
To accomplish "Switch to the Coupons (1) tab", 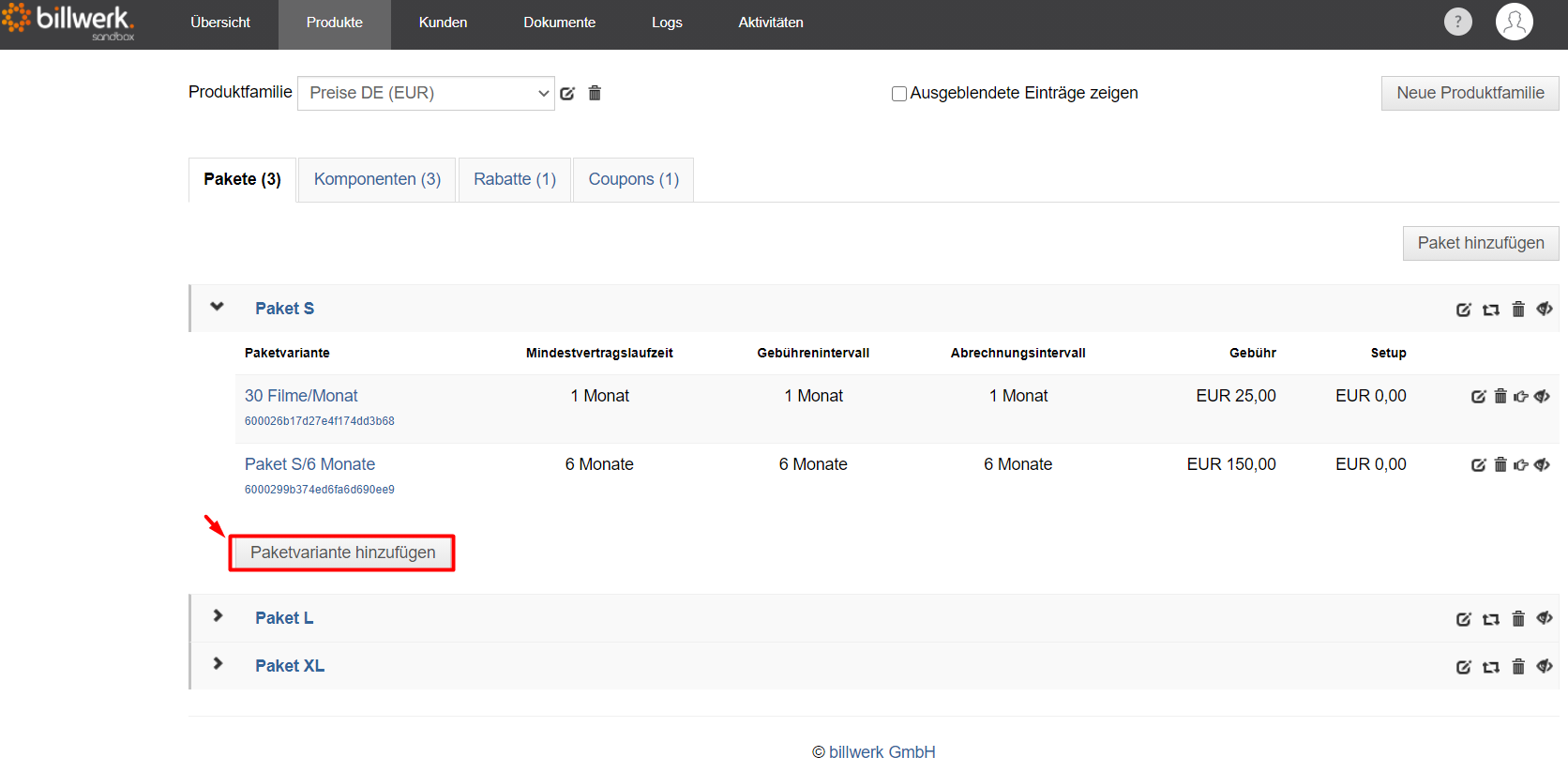I will 634,179.
